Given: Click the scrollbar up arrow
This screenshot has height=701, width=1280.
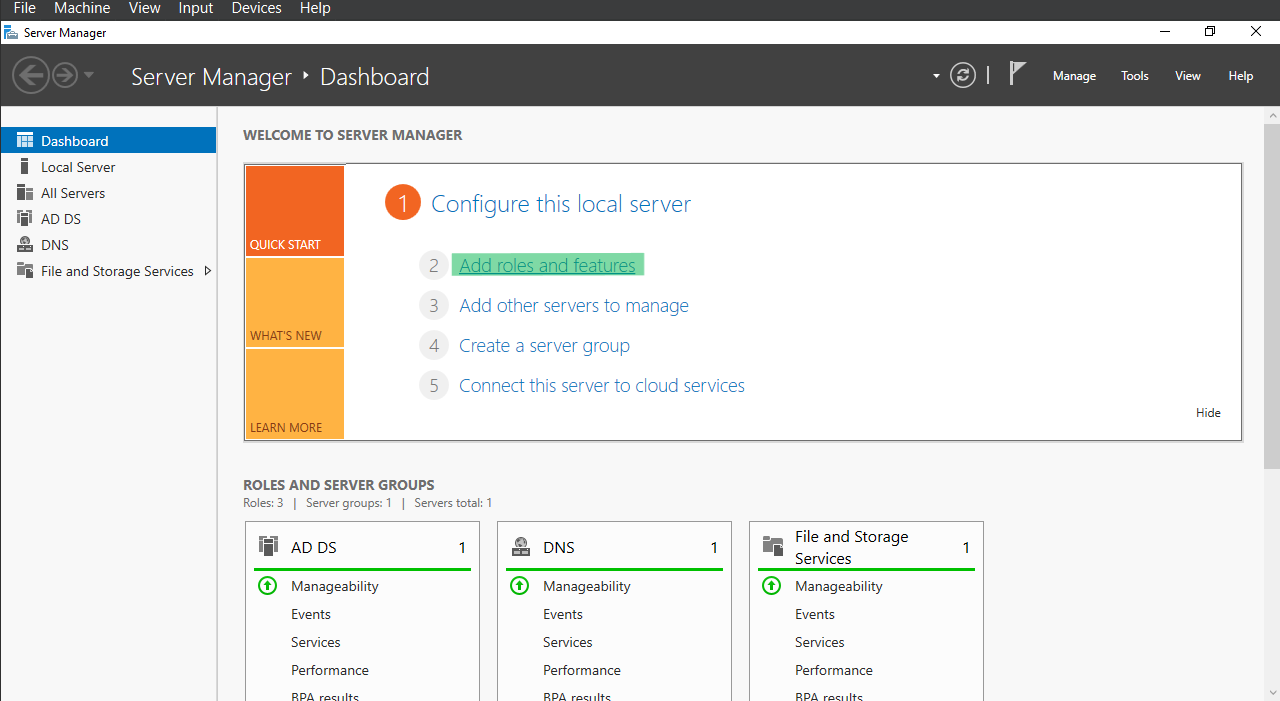Looking at the screenshot, I should (1271, 115).
